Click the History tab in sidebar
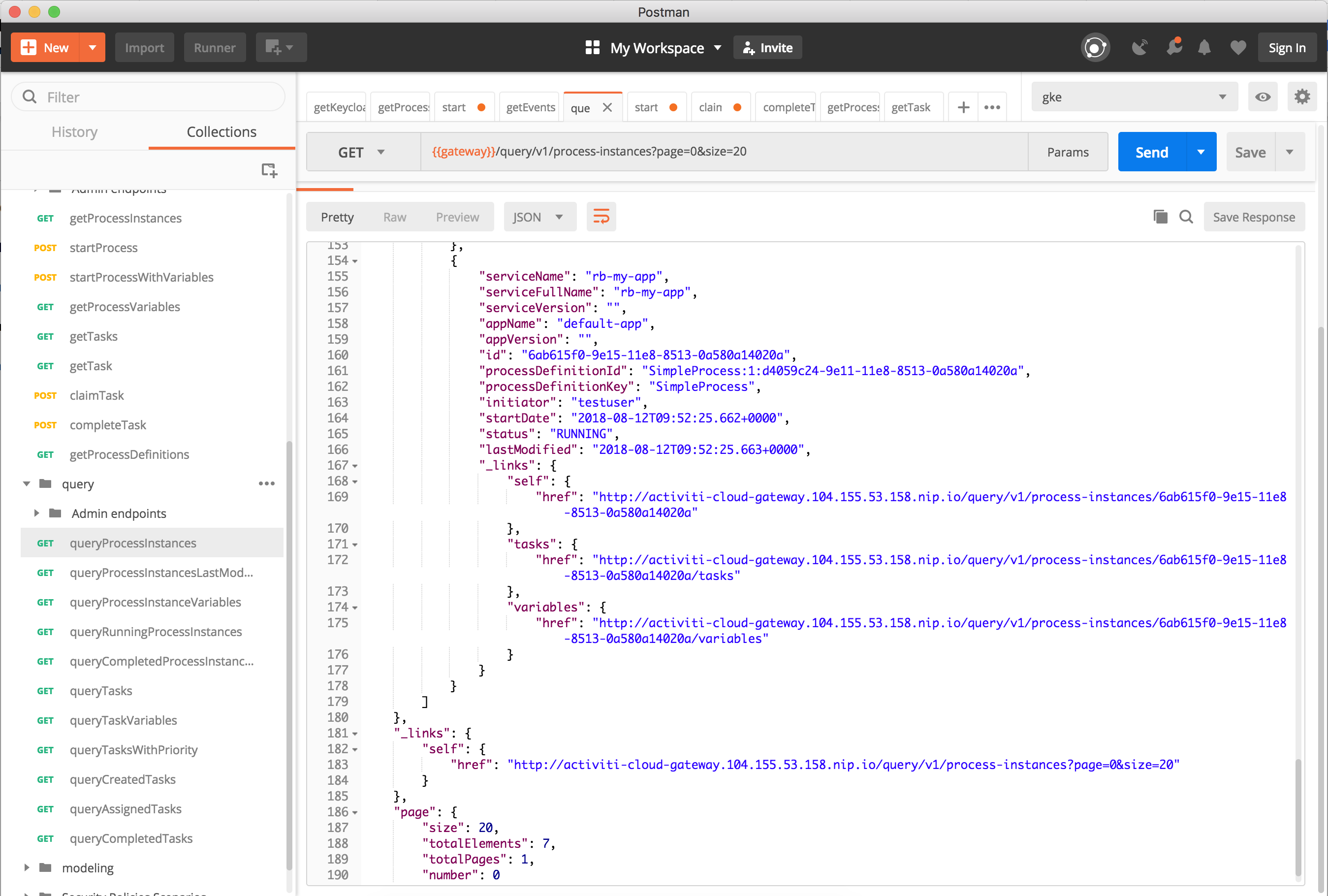 coord(75,131)
